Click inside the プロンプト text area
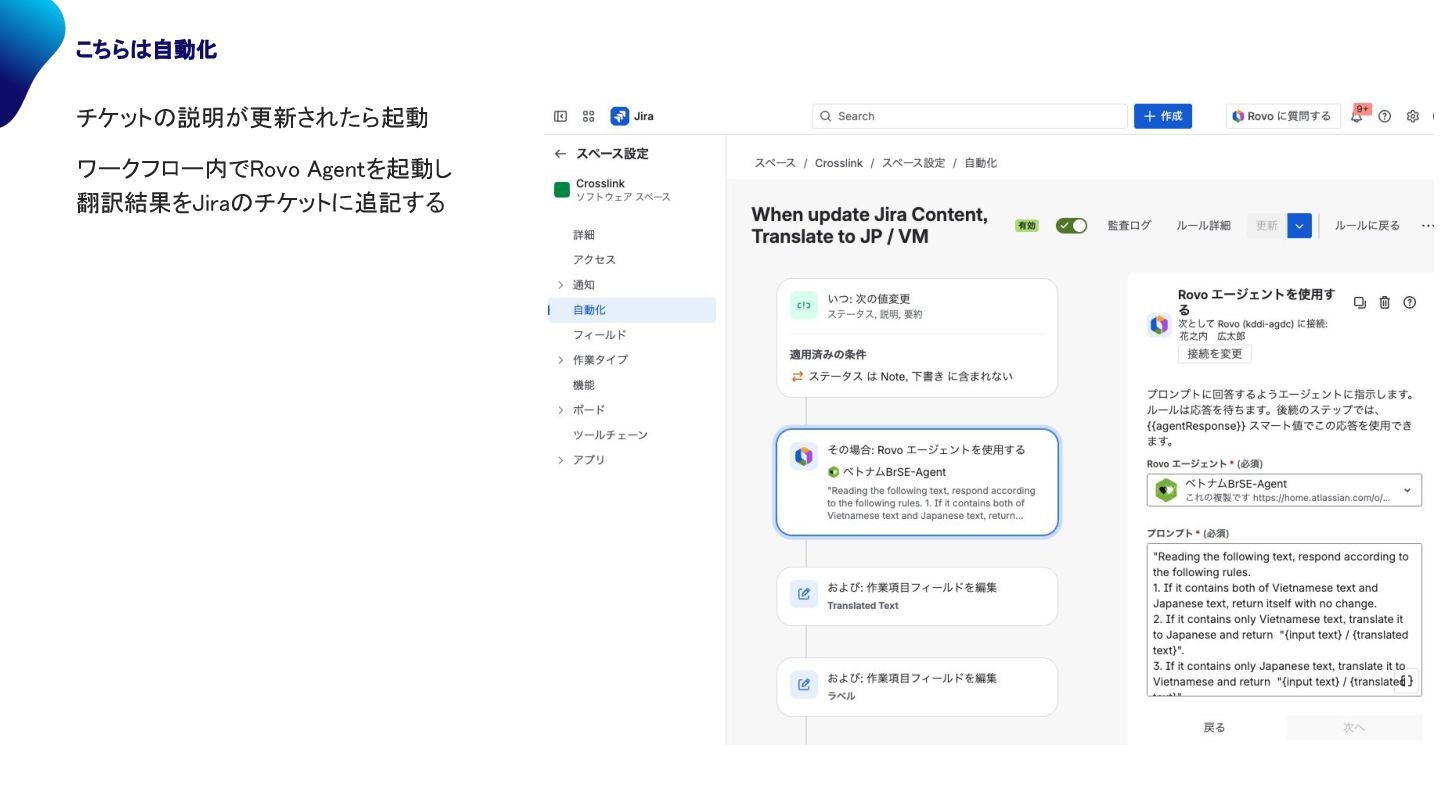 click(x=1284, y=620)
